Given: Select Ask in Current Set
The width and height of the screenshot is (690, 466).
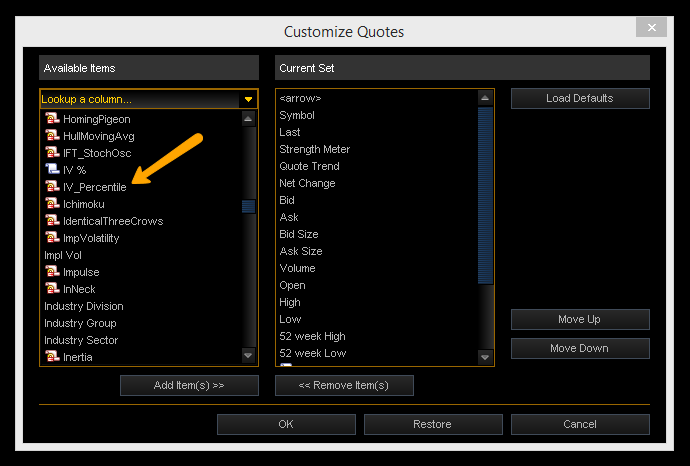Looking at the screenshot, I should (289, 217).
